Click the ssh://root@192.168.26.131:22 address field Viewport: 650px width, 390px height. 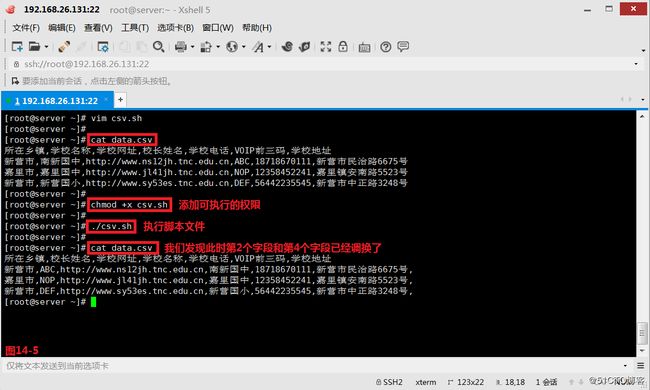click(x=323, y=64)
